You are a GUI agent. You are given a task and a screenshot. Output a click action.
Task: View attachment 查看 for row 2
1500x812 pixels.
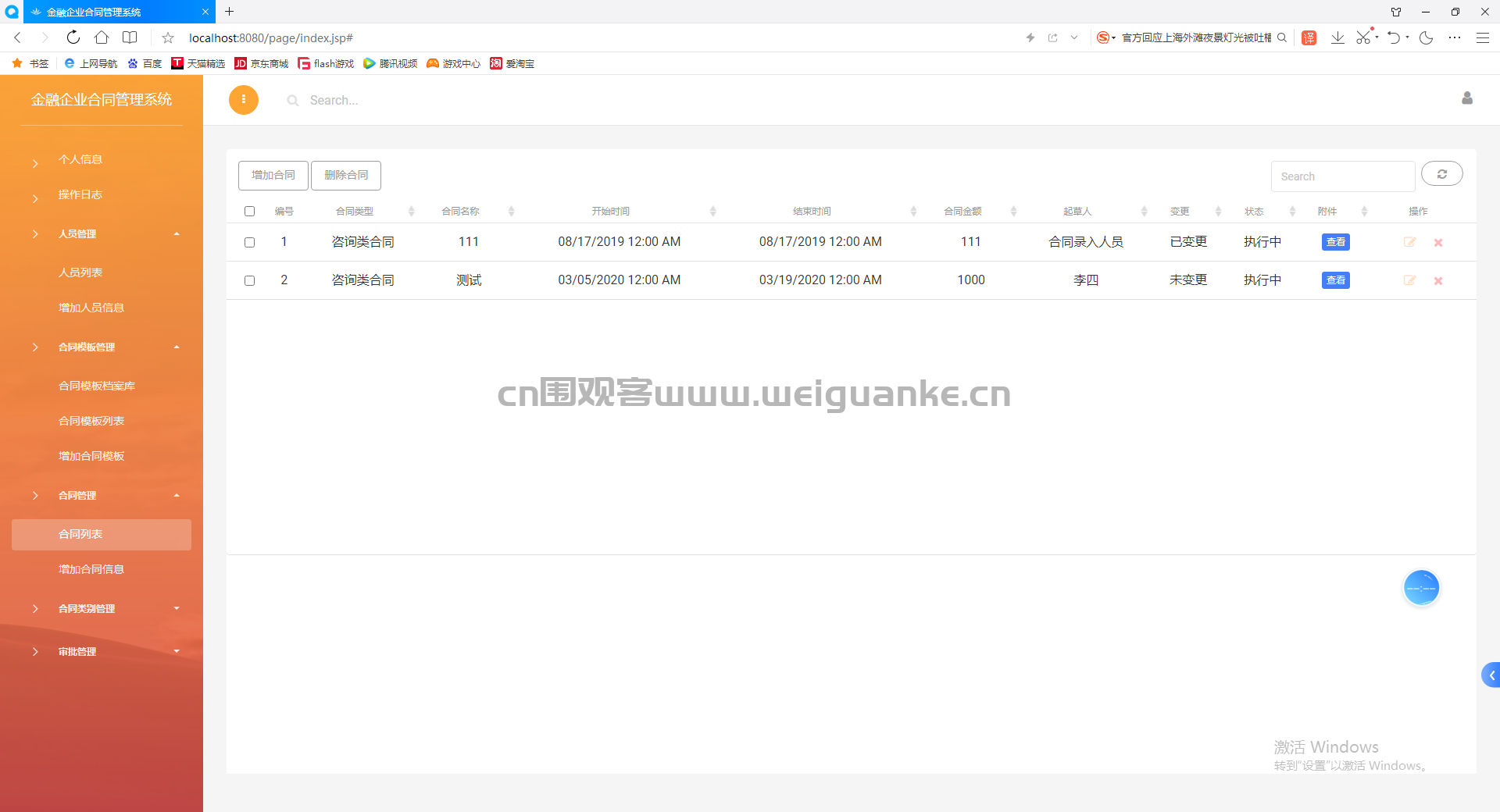pyautogui.click(x=1336, y=280)
